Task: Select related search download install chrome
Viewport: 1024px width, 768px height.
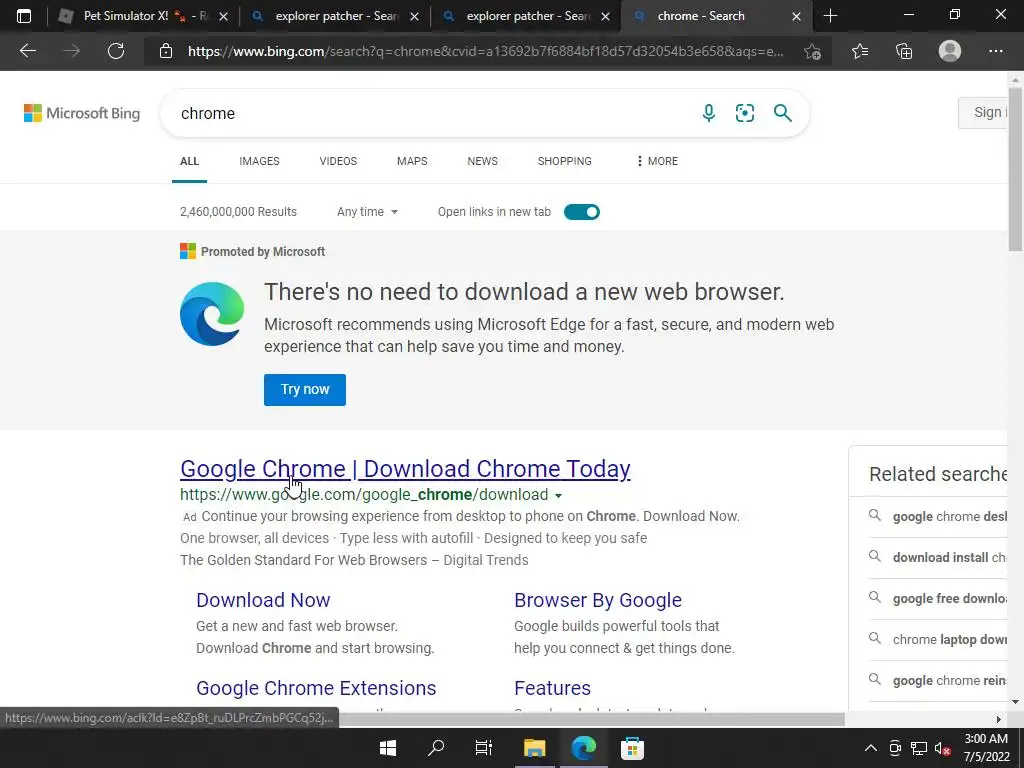Action: pos(937,558)
